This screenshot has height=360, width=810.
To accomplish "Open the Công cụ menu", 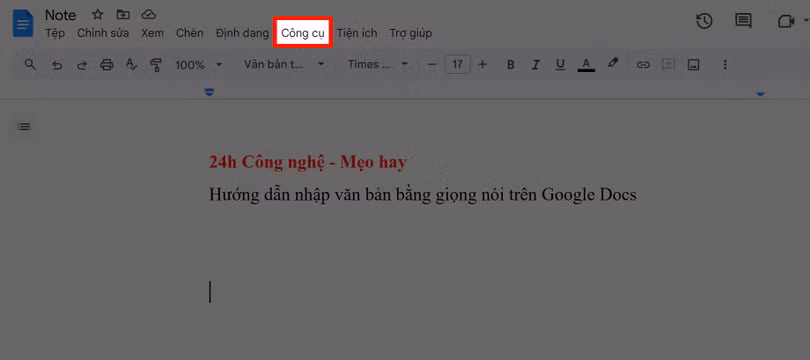I will click(303, 33).
